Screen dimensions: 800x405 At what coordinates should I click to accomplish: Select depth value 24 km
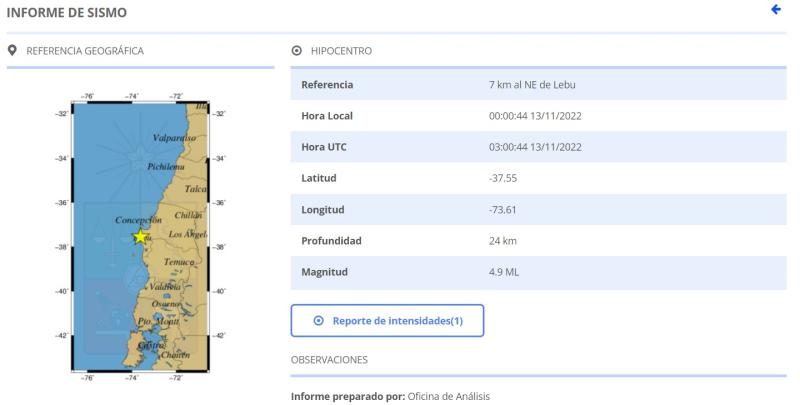503,241
